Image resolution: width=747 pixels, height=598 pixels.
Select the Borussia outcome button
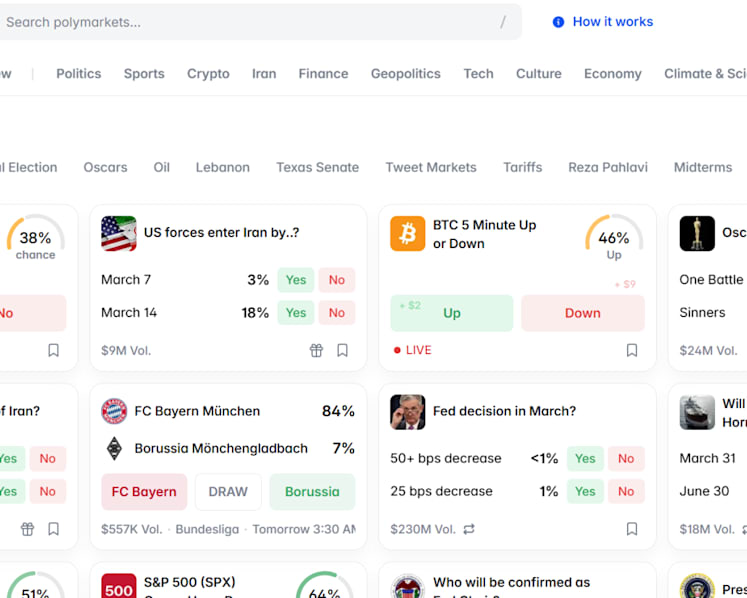pos(313,492)
